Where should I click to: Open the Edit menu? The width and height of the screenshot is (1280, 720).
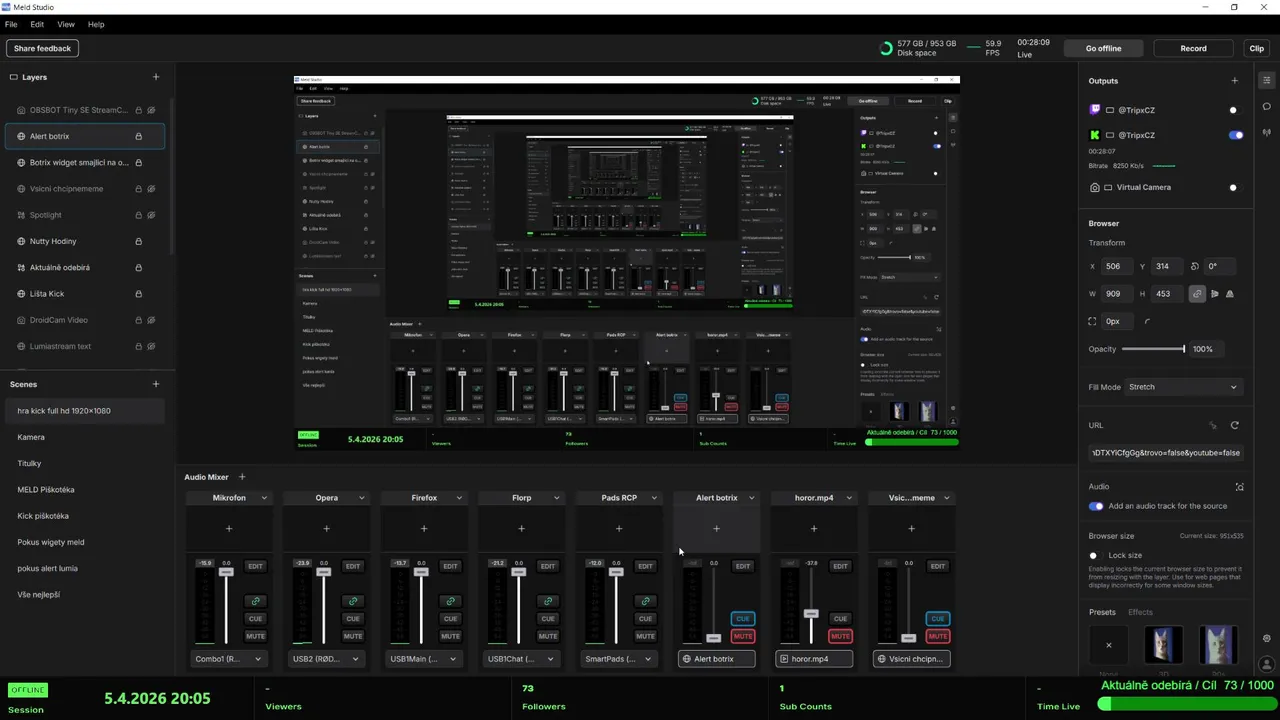tap(37, 24)
